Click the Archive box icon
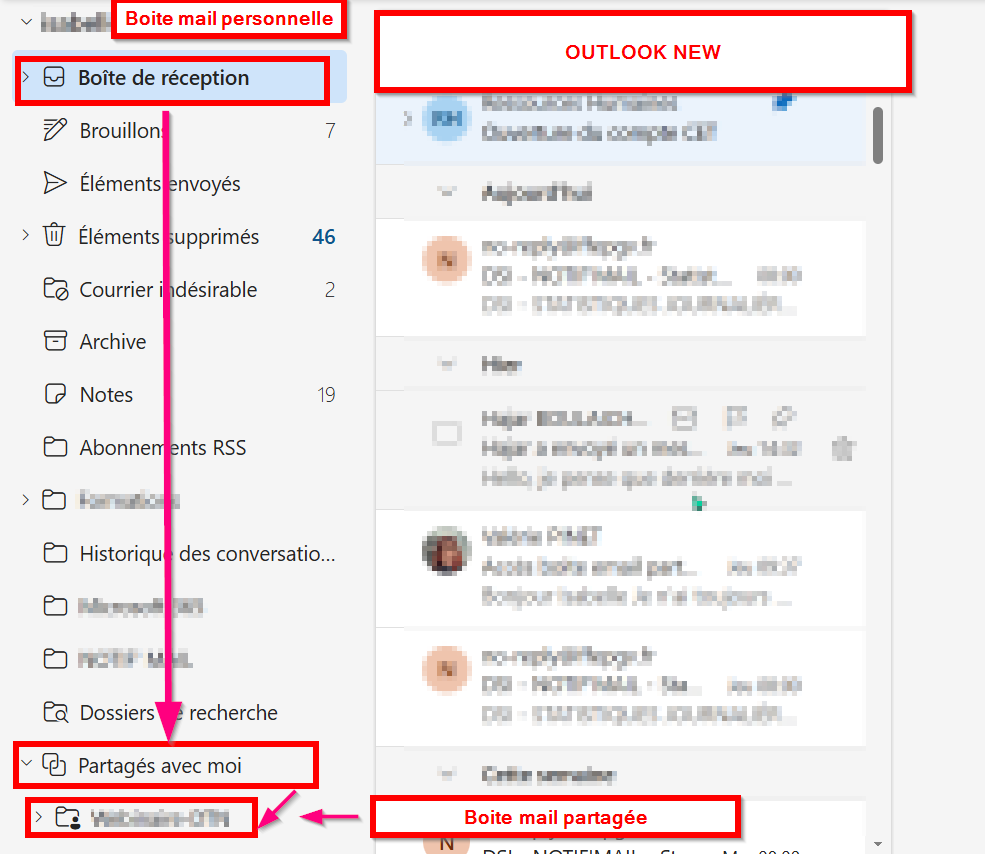 (x=55, y=341)
